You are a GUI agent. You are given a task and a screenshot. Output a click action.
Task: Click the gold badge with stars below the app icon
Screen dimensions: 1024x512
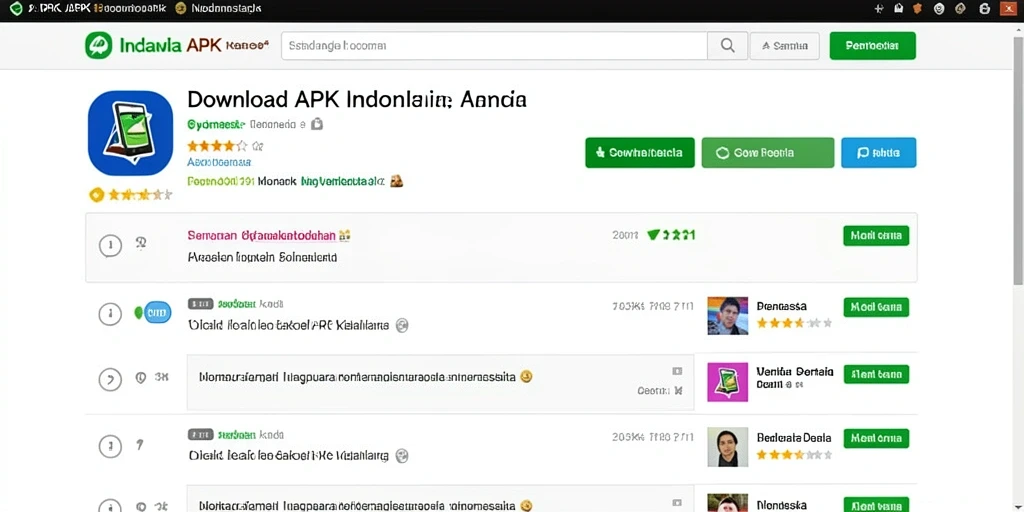pos(131,195)
